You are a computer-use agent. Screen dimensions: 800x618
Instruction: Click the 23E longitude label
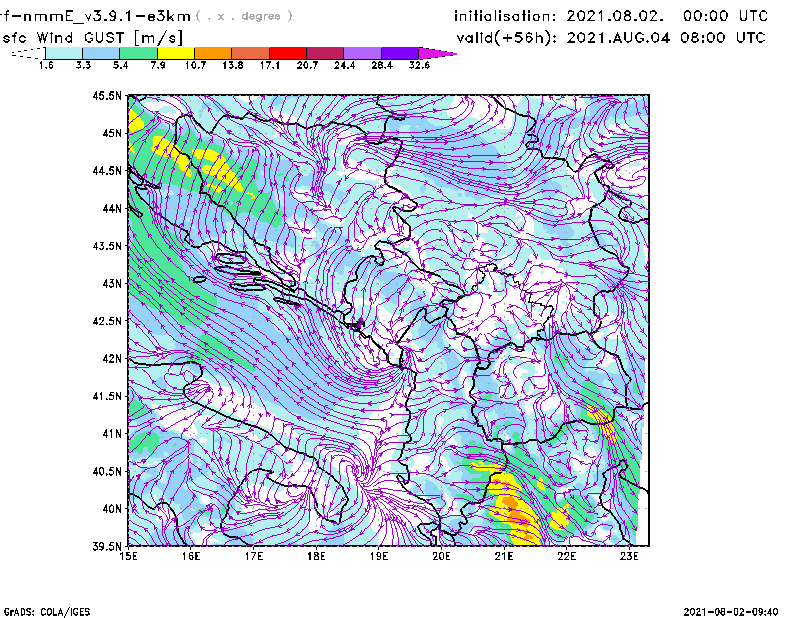tap(629, 556)
